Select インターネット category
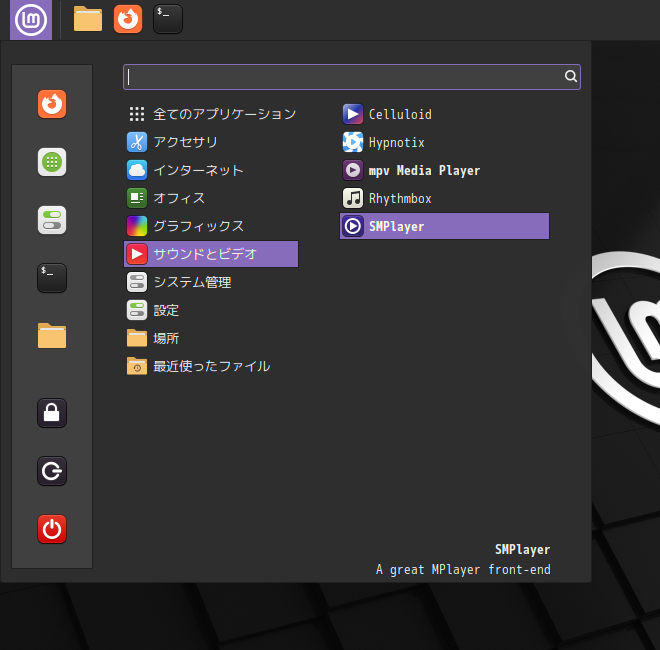Image resolution: width=660 pixels, height=650 pixels. 211,170
